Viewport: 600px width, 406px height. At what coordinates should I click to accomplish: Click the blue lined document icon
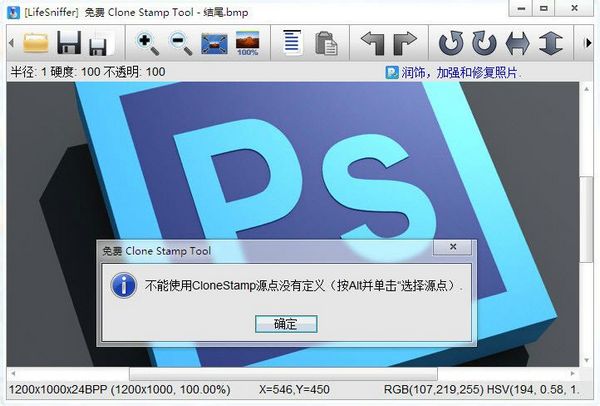tap(292, 42)
